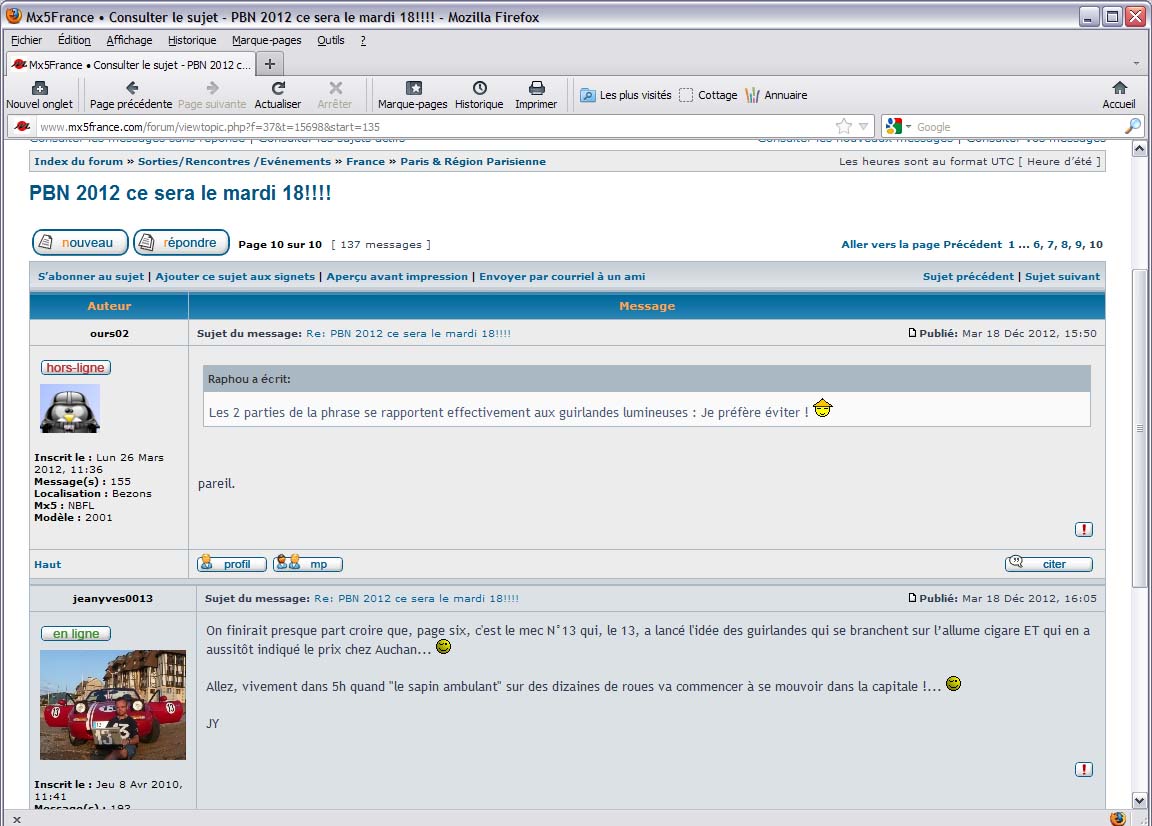Send ours02 a private message with mp

point(308,564)
